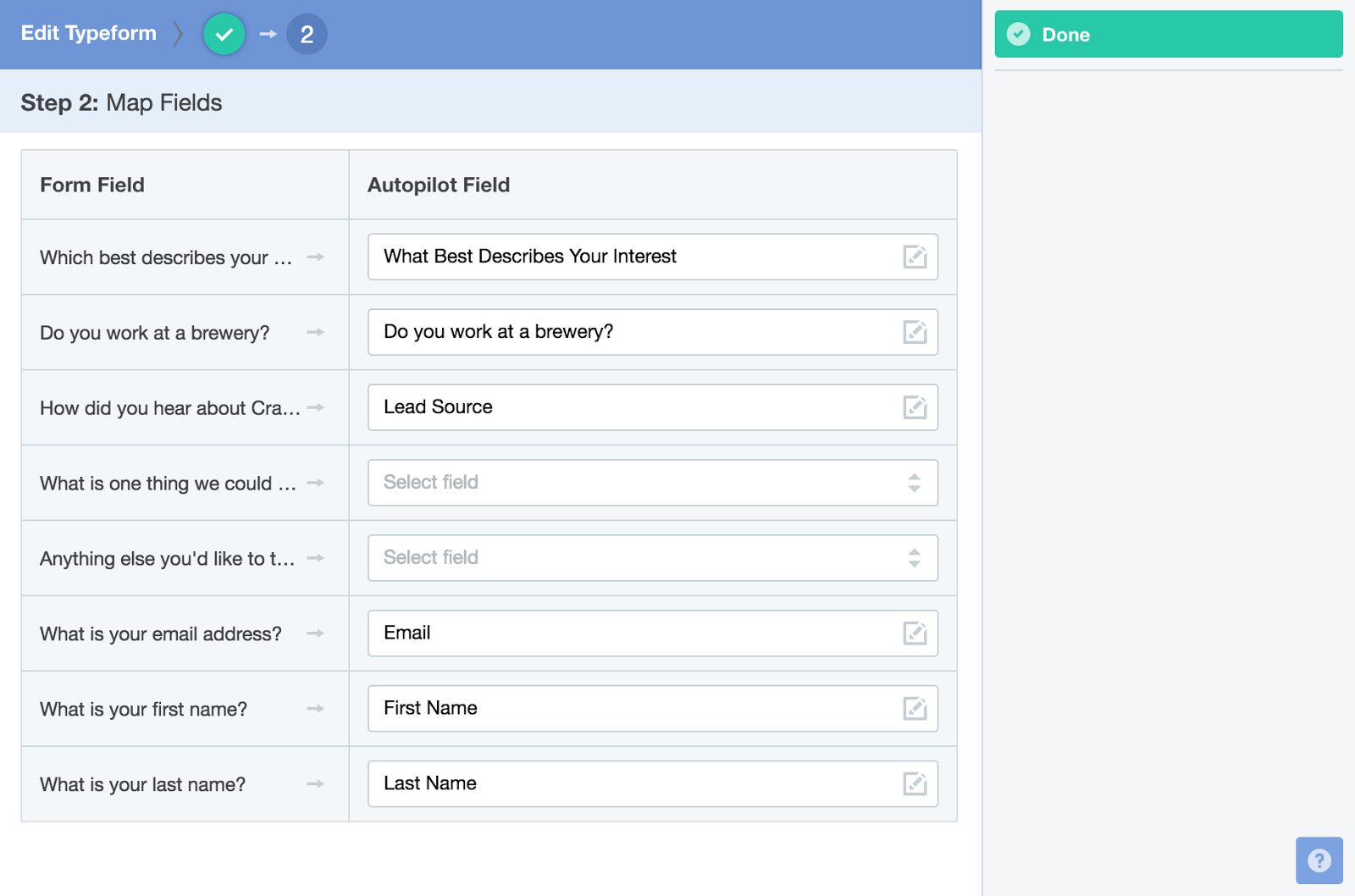This screenshot has height=896, width=1355.
Task: Expand the up-down arrows in 'What is one thing' row
Action: [915, 483]
